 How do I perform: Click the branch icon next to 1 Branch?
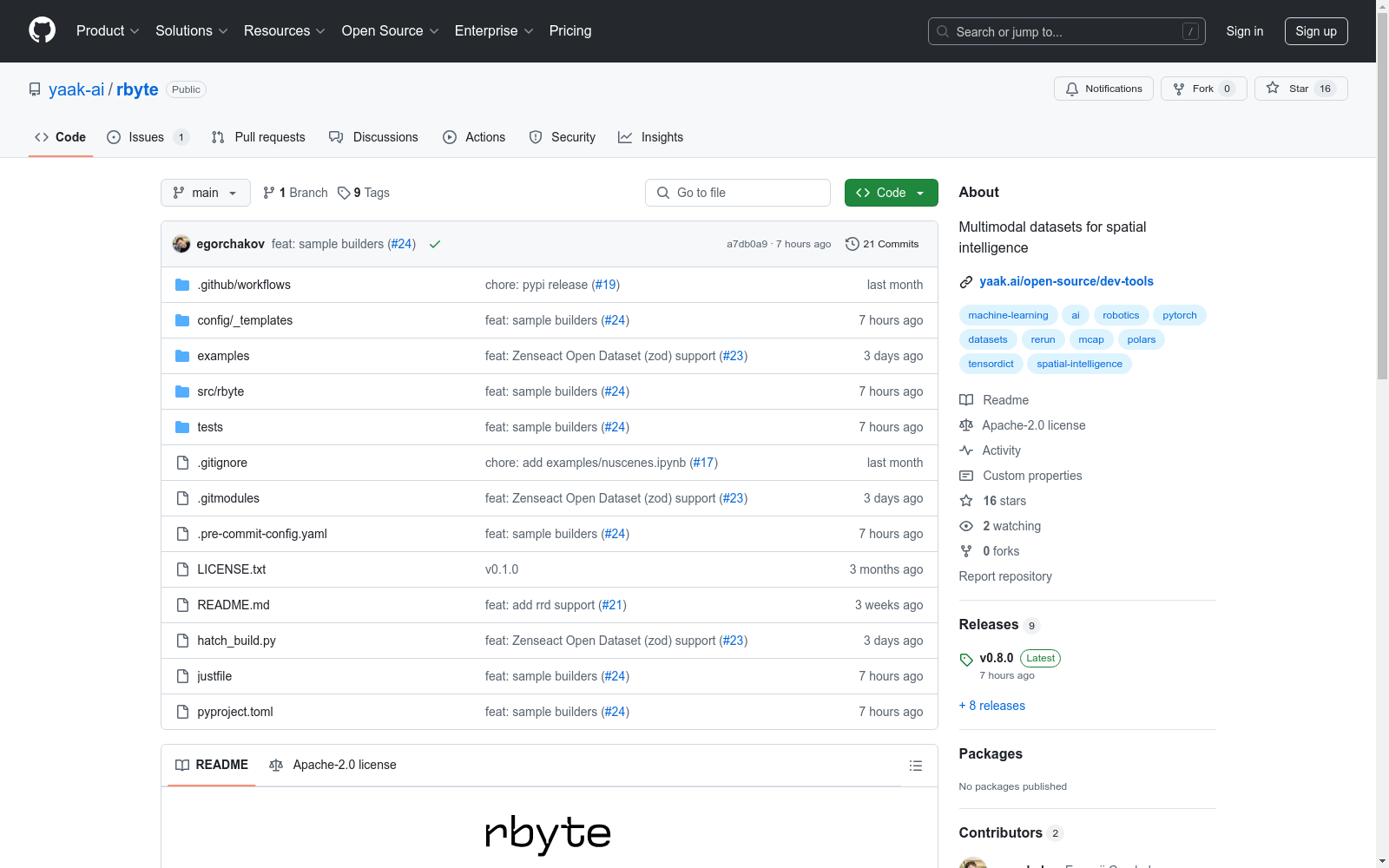point(269,193)
